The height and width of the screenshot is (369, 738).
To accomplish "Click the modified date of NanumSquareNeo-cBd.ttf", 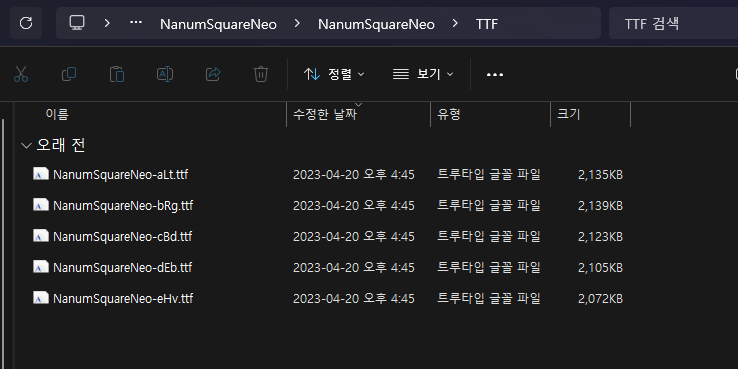I will [354, 237].
